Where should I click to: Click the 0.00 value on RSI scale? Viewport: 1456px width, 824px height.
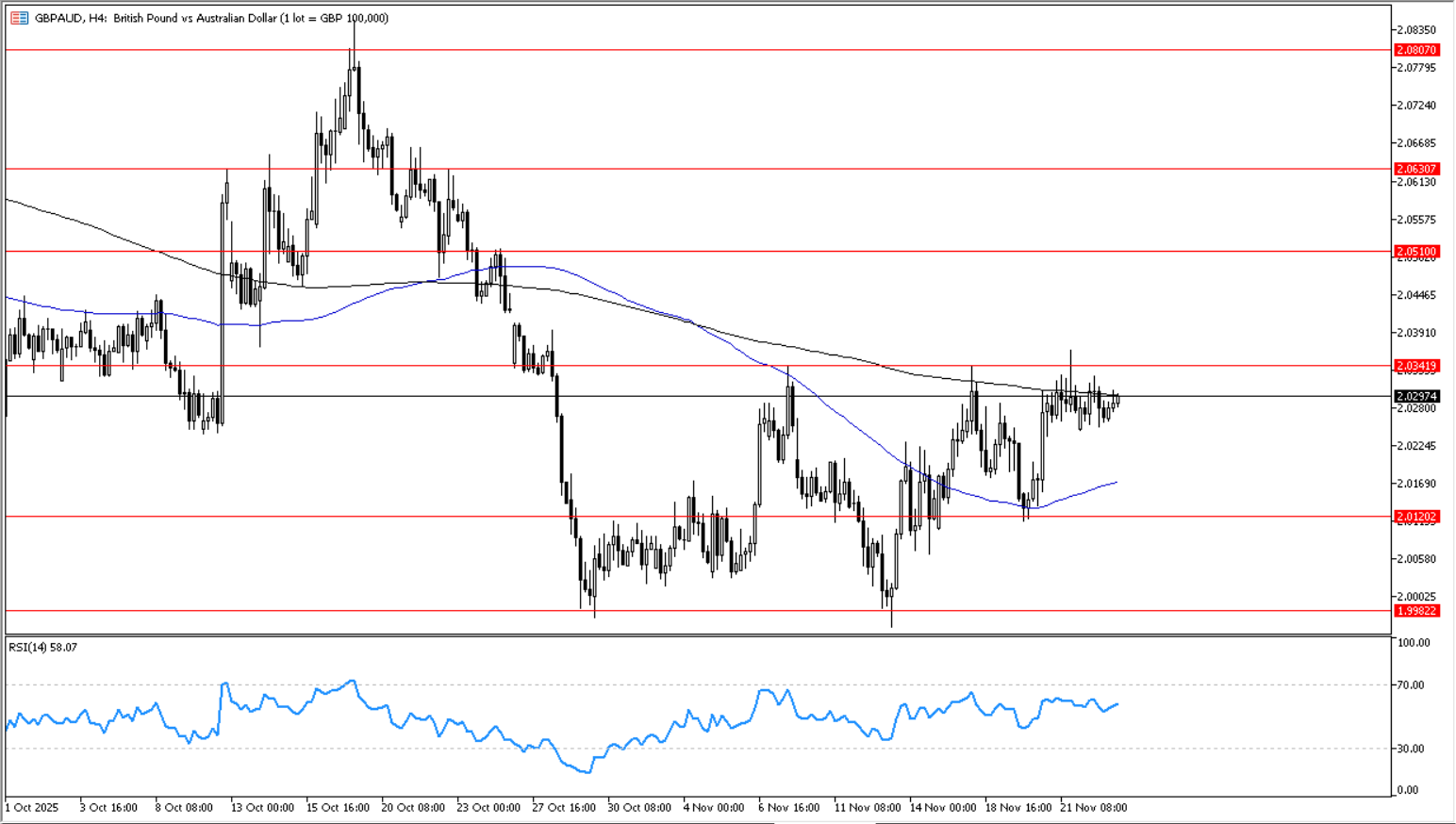pyautogui.click(x=1408, y=790)
